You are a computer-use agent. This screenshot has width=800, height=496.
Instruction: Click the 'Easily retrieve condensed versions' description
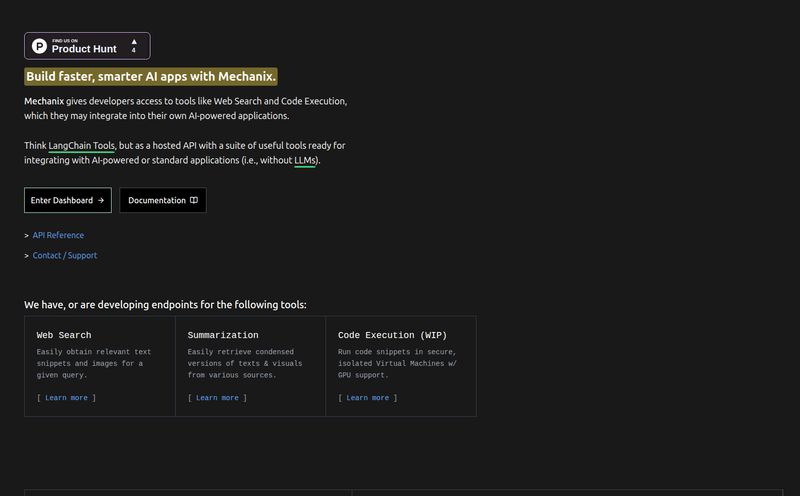(x=245, y=363)
